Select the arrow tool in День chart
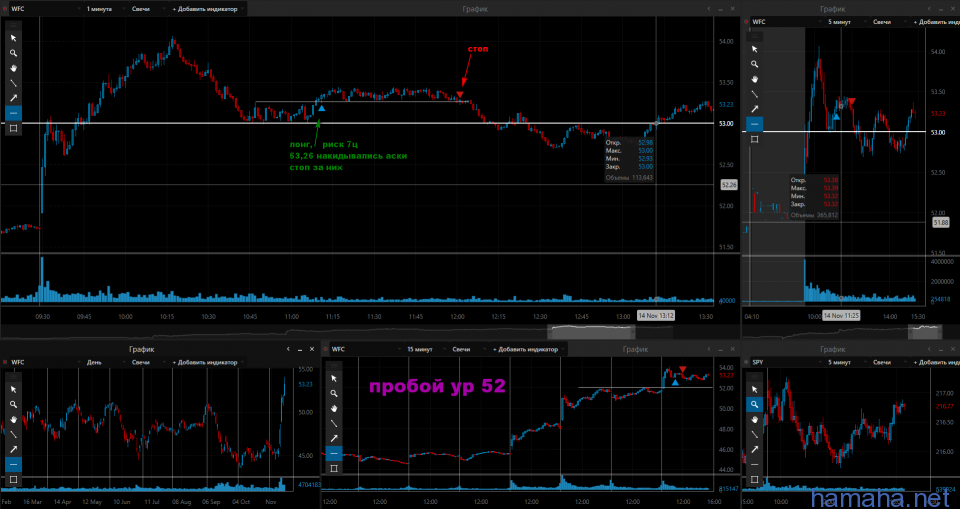Viewport: 960px width, 509px height. [x=13, y=450]
